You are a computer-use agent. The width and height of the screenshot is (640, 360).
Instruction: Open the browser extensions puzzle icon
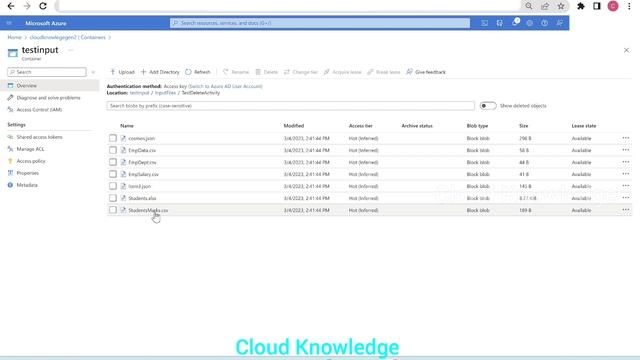581,6
